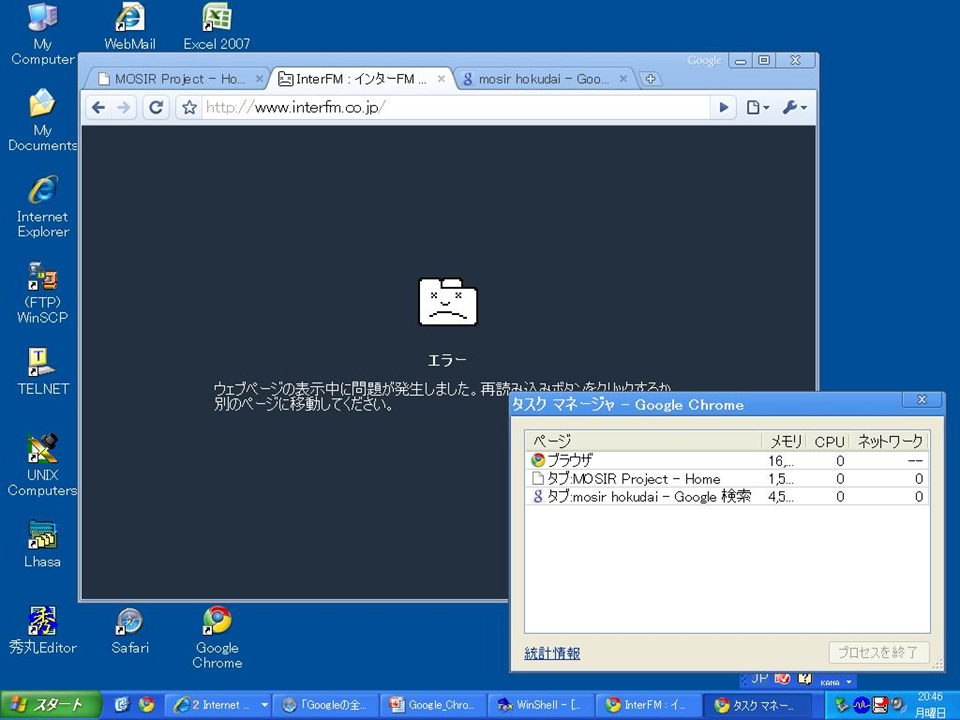Click プロセスを終了 button

pos(879,653)
